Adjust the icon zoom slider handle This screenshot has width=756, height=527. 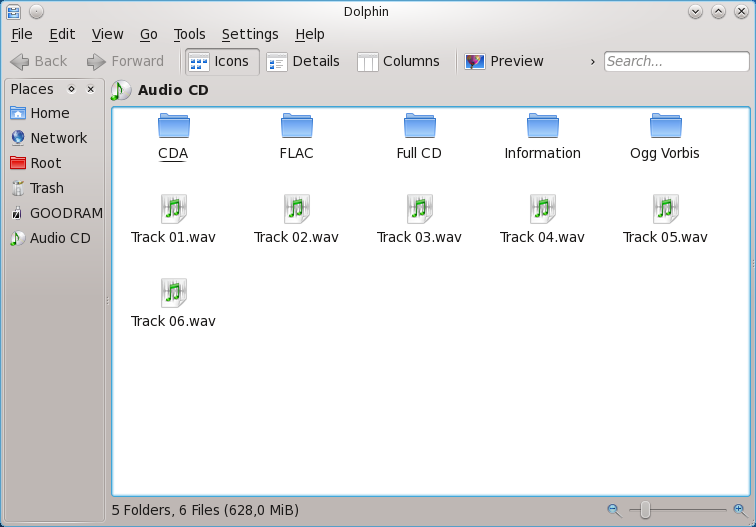point(646,510)
